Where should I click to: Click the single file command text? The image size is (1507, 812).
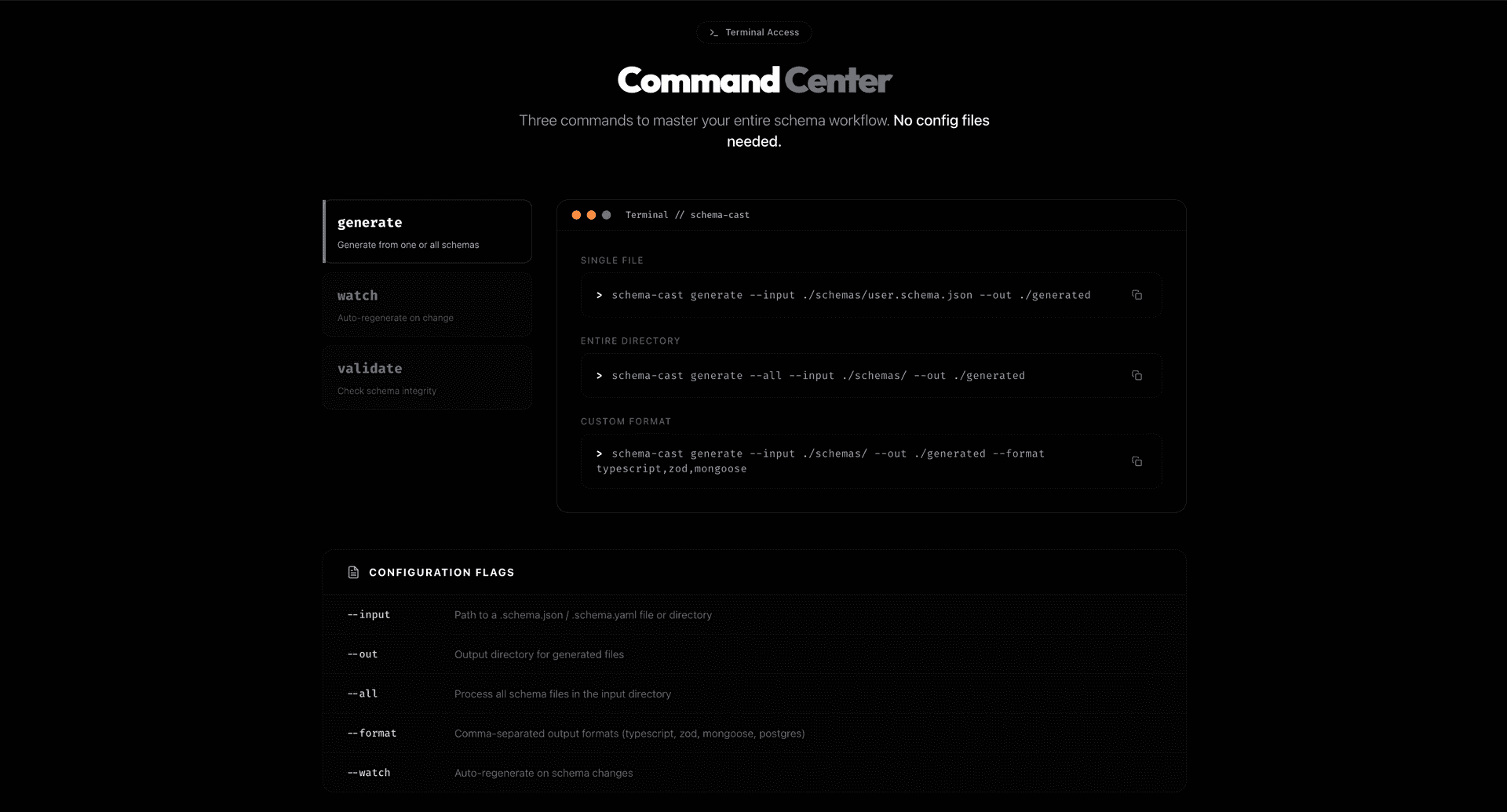click(851, 295)
